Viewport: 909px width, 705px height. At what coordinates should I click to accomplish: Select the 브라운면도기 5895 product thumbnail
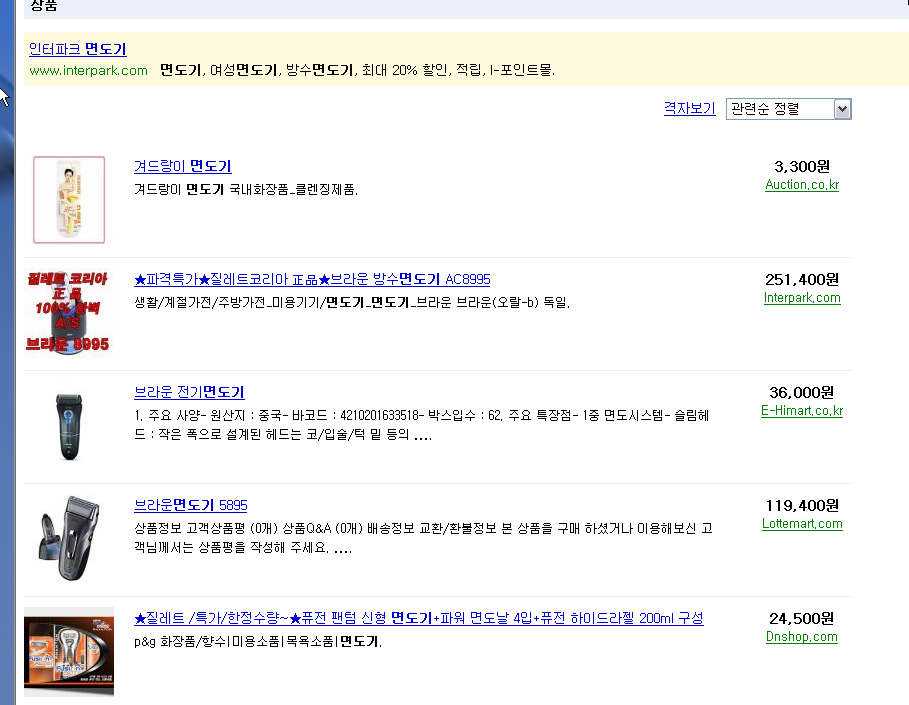(x=69, y=538)
